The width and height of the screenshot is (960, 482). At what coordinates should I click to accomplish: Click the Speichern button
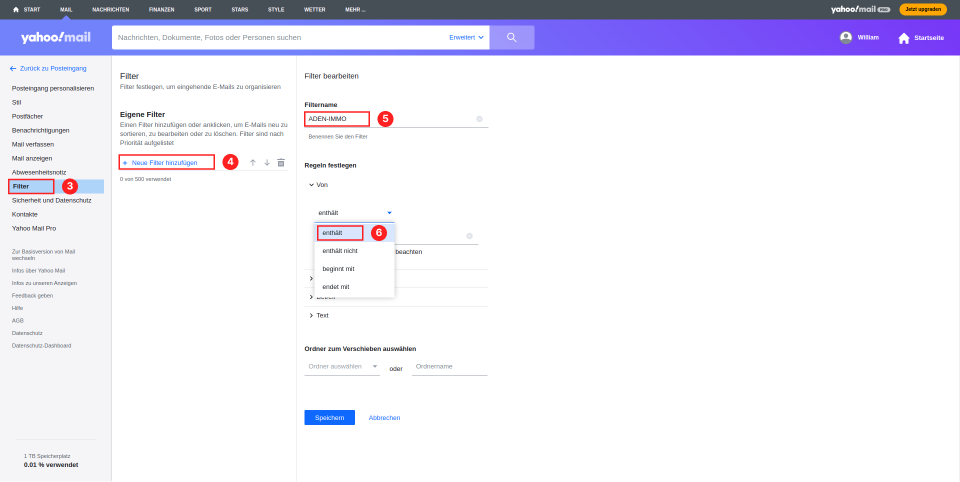[x=329, y=418]
